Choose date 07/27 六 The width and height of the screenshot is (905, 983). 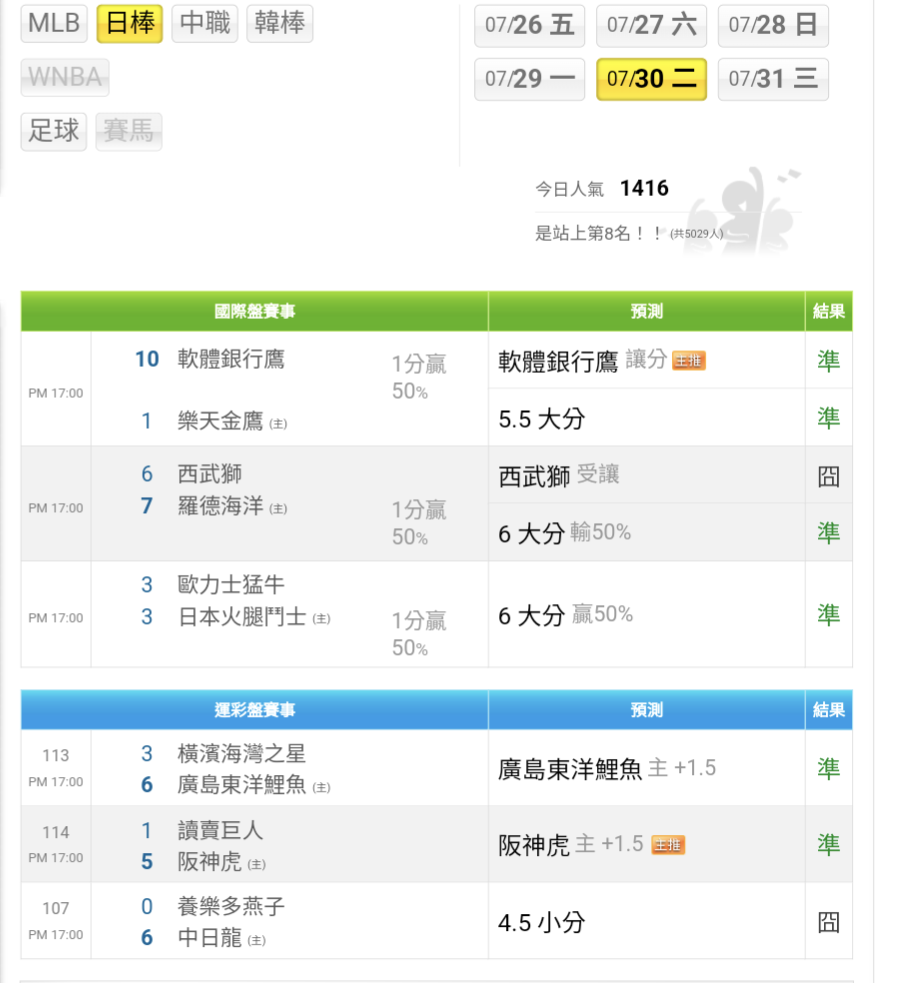(x=651, y=26)
